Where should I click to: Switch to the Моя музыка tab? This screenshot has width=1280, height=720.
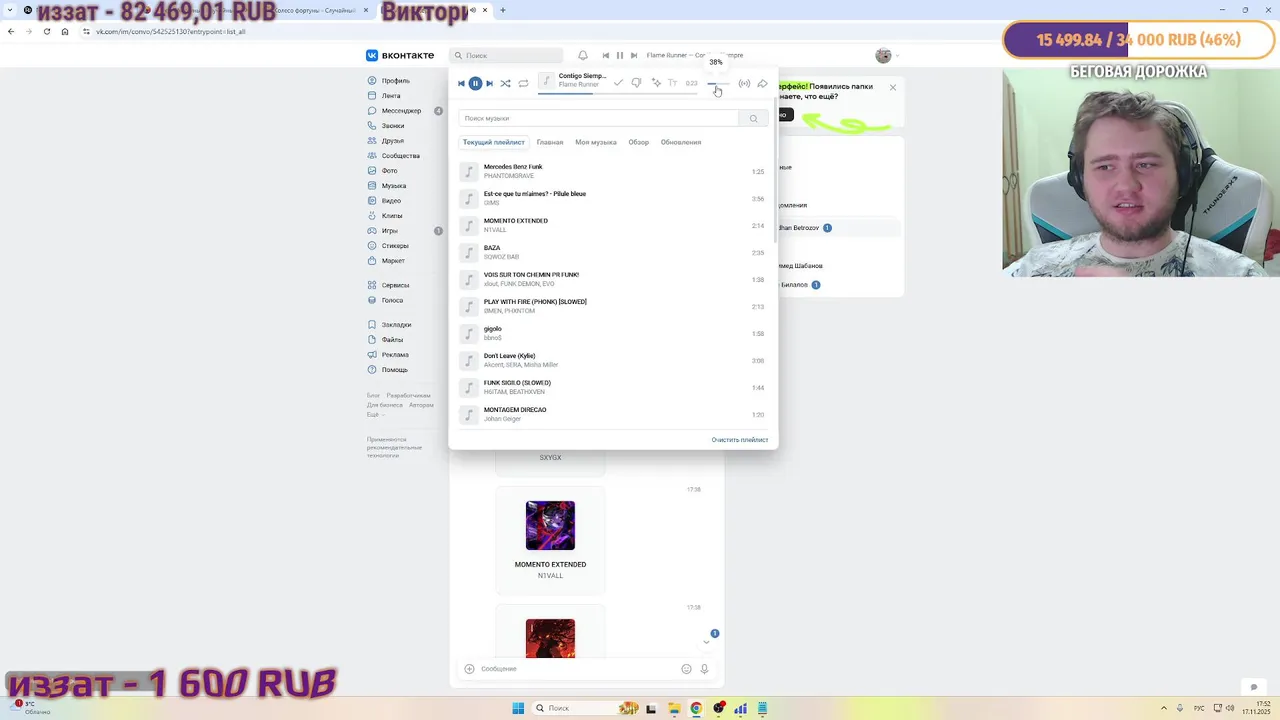[x=596, y=142]
